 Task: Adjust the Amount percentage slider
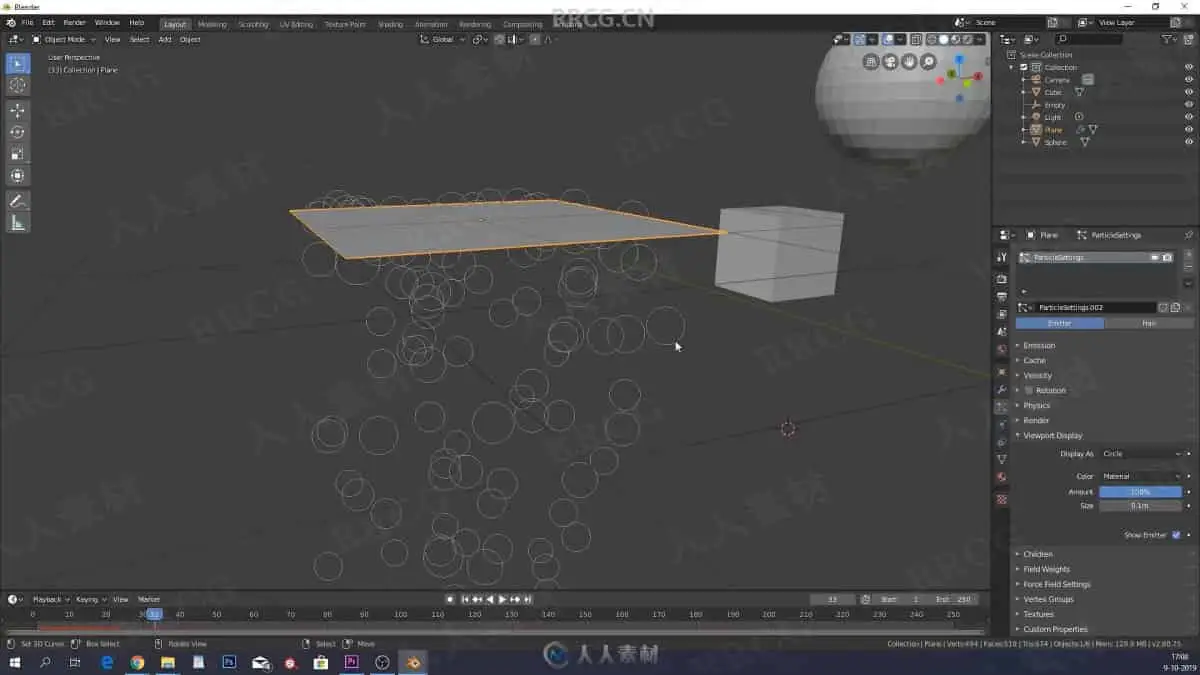pos(1141,492)
